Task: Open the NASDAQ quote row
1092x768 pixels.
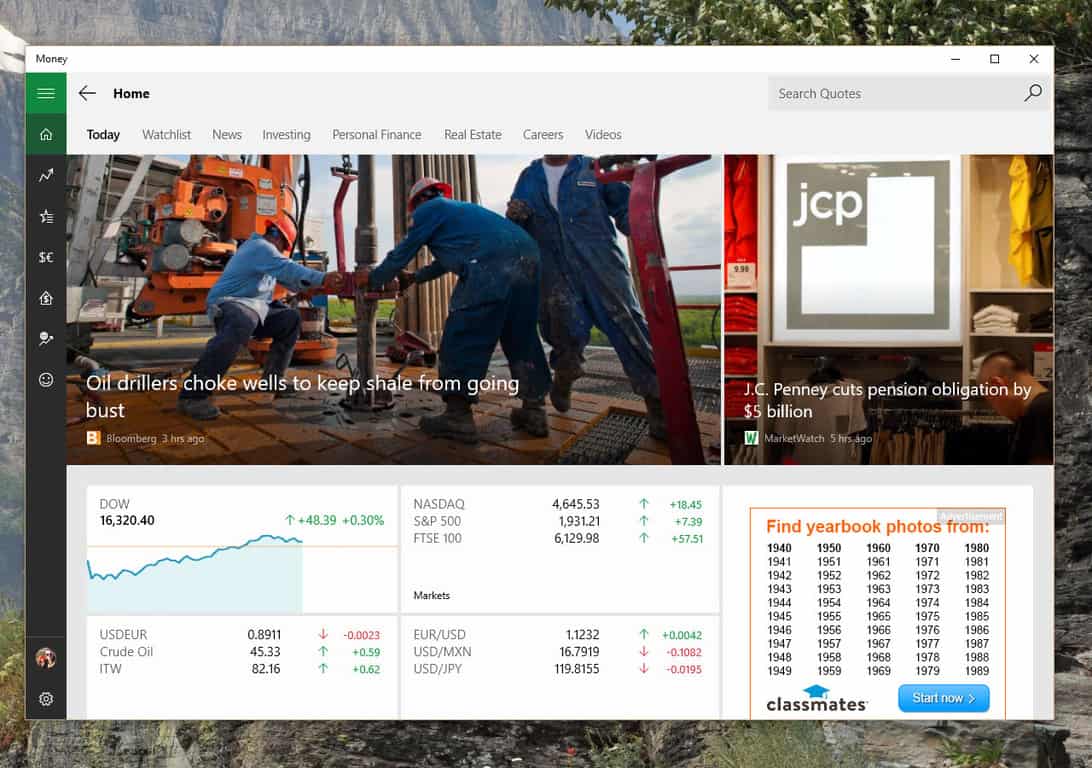Action: click(x=559, y=504)
